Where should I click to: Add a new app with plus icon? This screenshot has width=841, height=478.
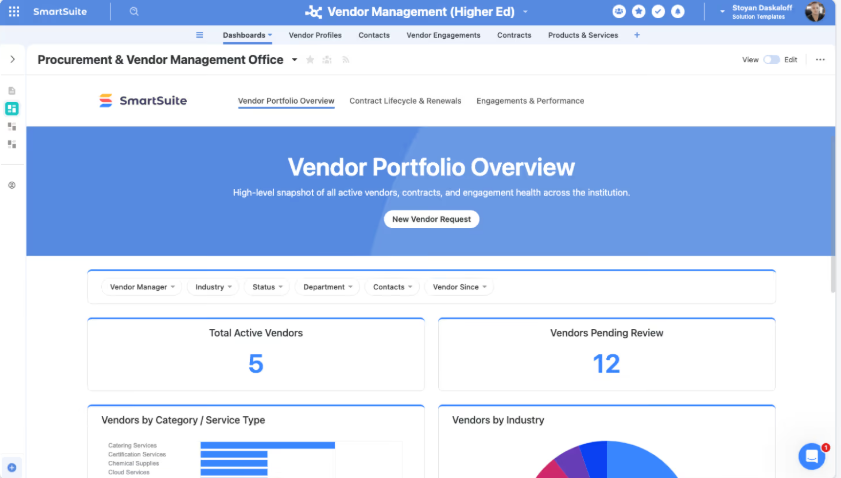click(x=637, y=35)
